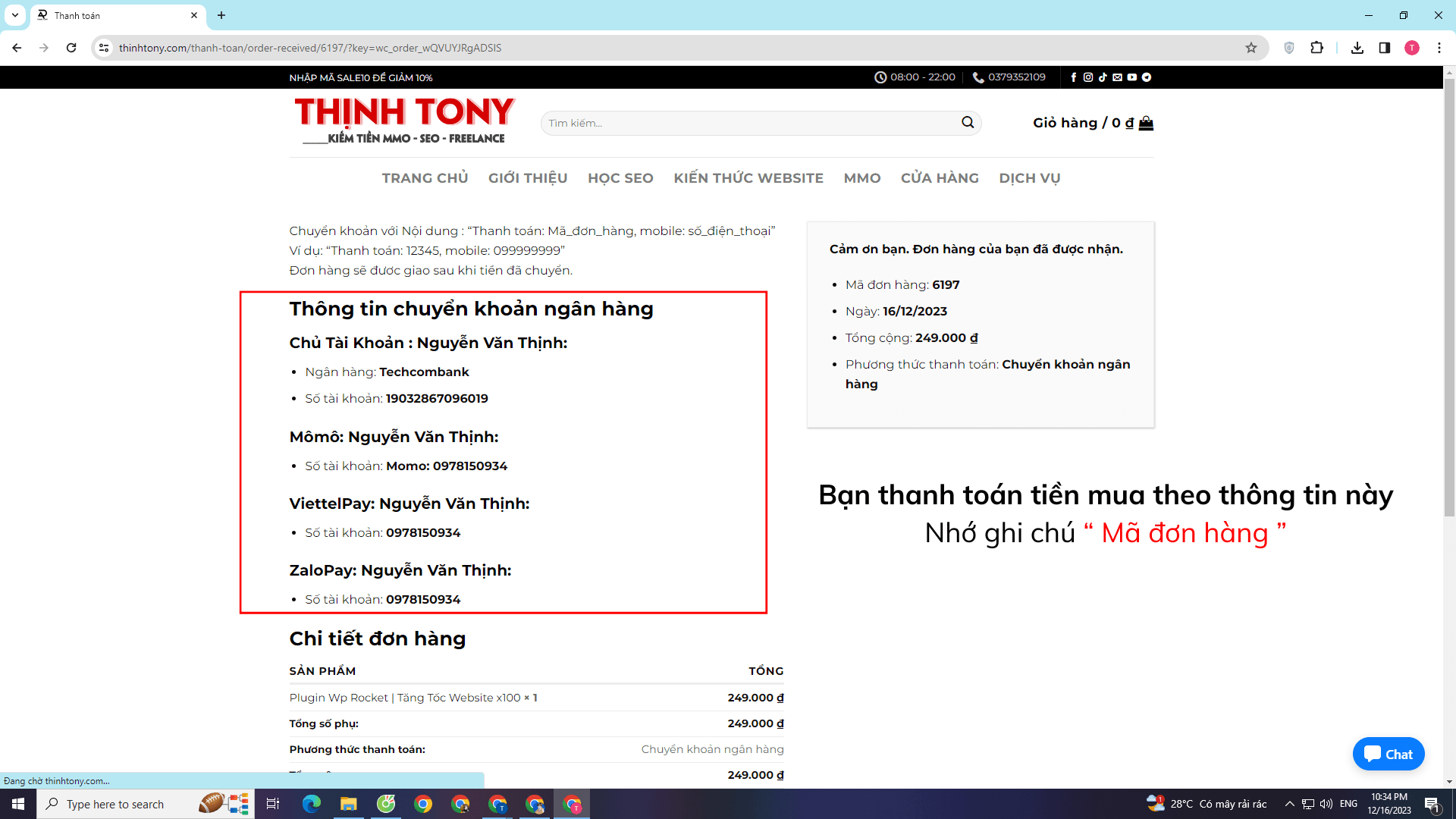The height and width of the screenshot is (819, 1456).
Task: Open the CỬA HÀNG menu item
Action: tap(939, 177)
